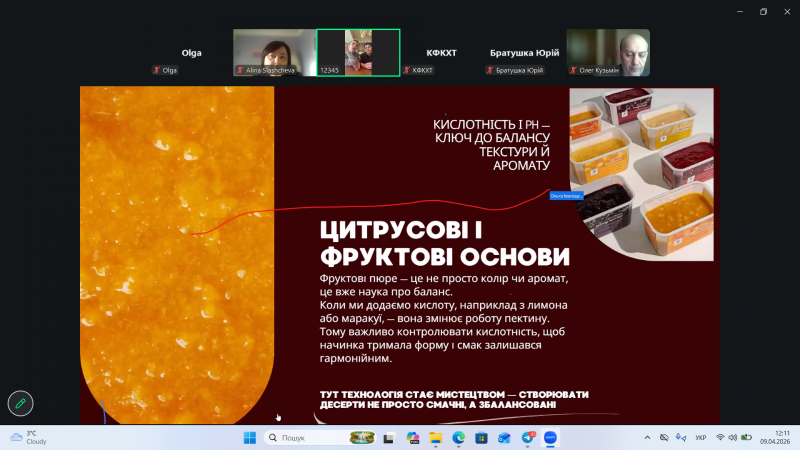Click the green annotation pencil button

(x=19, y=403)
